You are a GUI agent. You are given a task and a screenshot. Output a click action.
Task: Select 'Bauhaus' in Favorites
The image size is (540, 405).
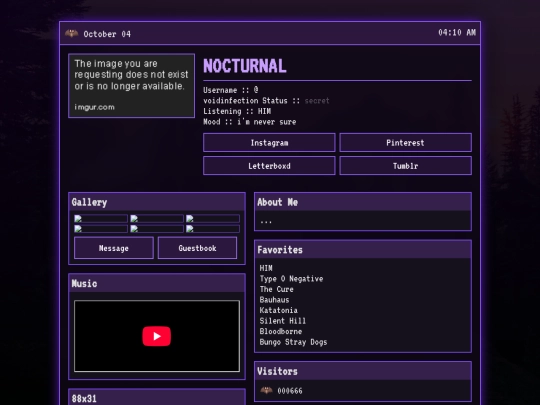[x=274, y=300]
